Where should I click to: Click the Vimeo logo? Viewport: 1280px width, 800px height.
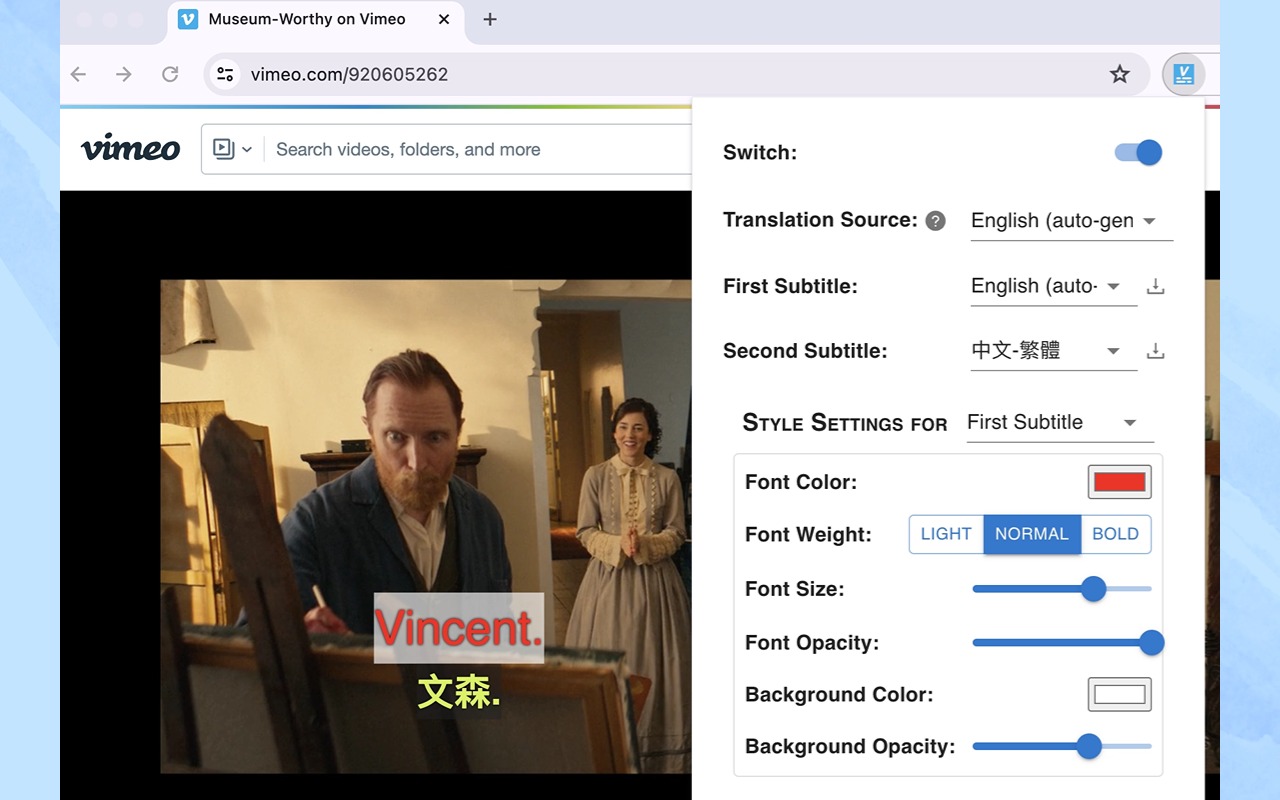coord(130,148)
